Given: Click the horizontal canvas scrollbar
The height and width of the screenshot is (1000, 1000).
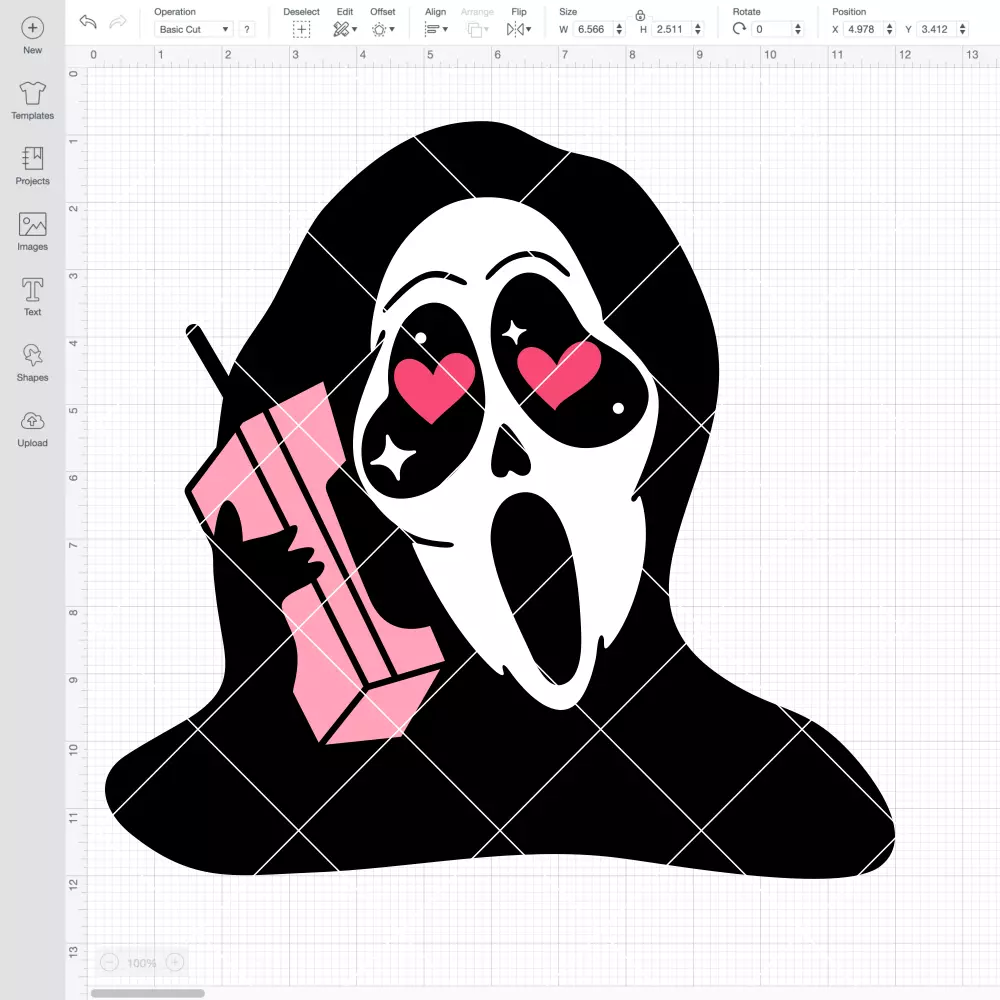Looking at the screenshot, I should (x=147, y=993).
